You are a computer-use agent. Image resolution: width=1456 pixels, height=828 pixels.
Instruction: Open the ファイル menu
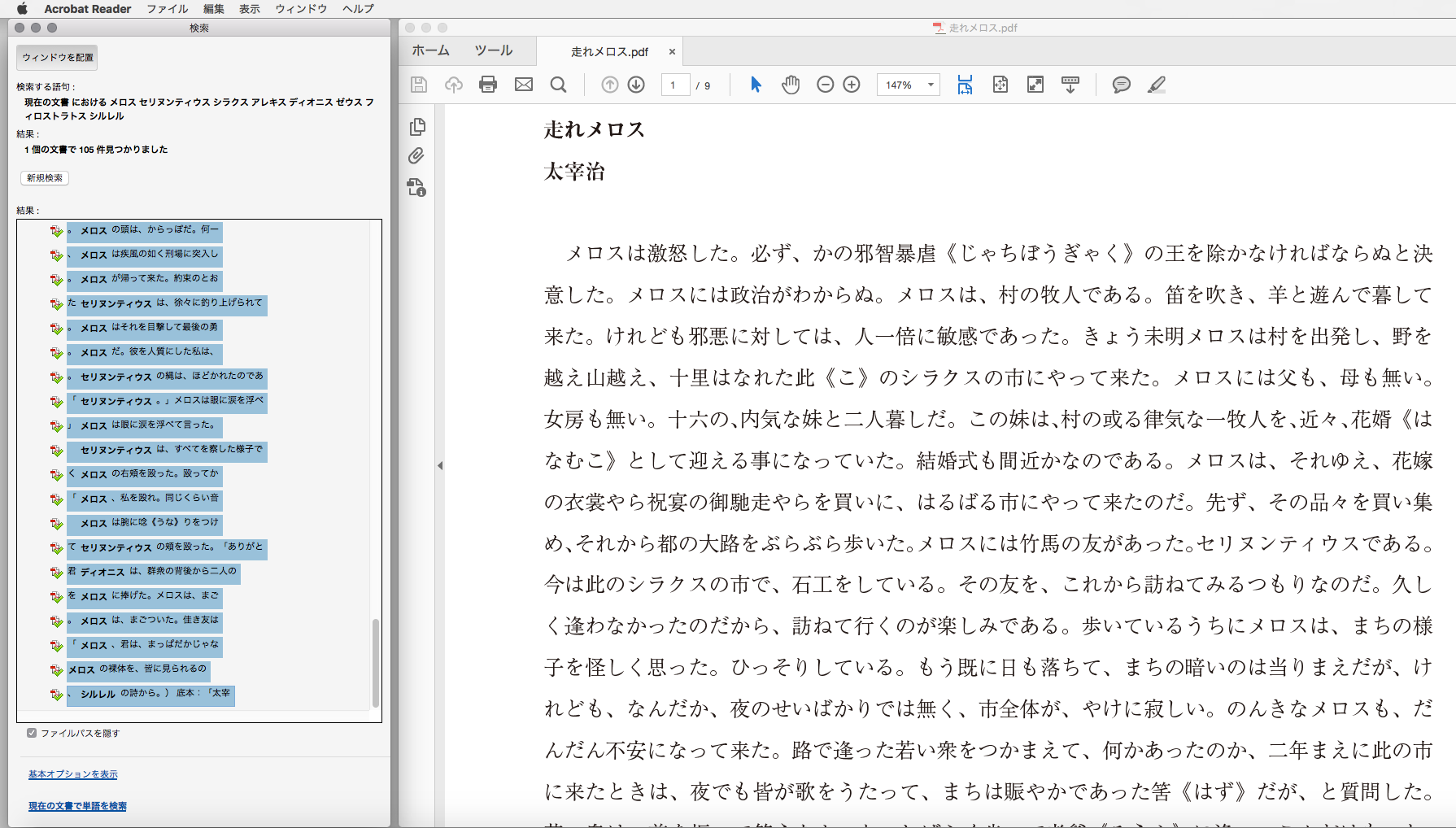click(167, 8)
